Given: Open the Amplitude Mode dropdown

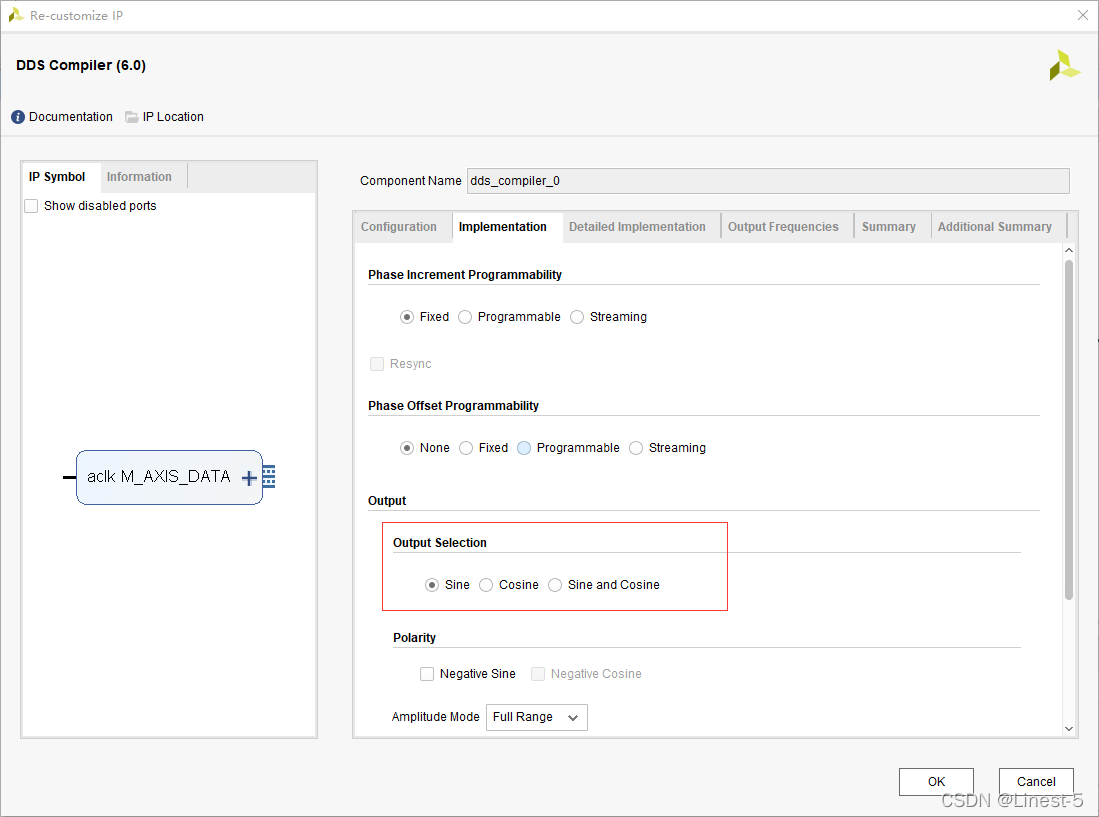Looking at the screenshot, I should (x=536, y=717).
